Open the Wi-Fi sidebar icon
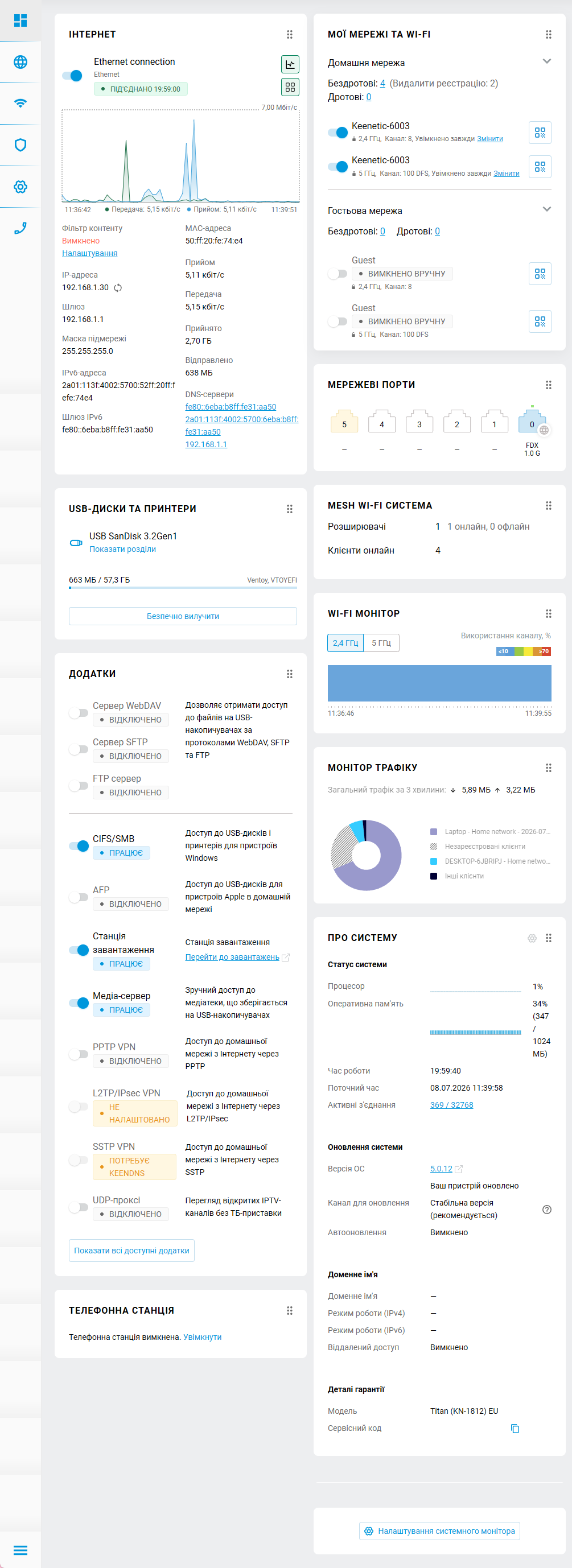 [20, 104]
